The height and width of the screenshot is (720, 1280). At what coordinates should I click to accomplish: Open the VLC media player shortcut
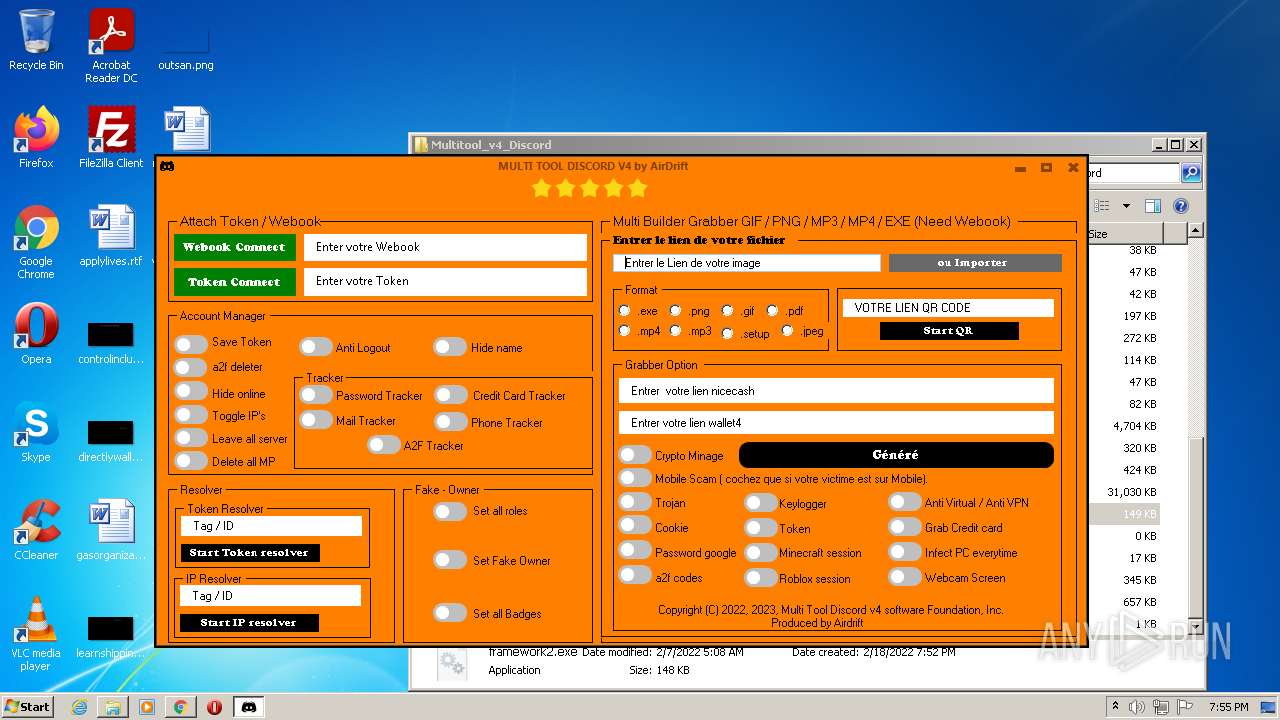(36, 634)
